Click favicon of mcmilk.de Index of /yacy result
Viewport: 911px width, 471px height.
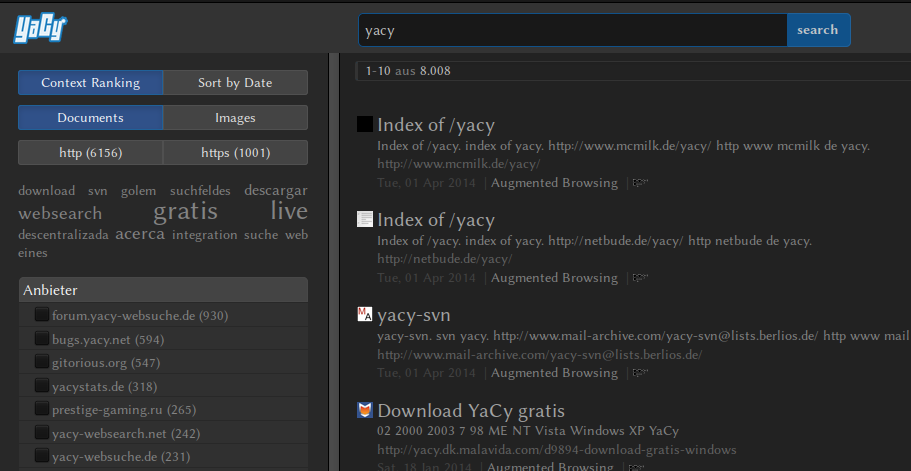(x=365, y=124)
